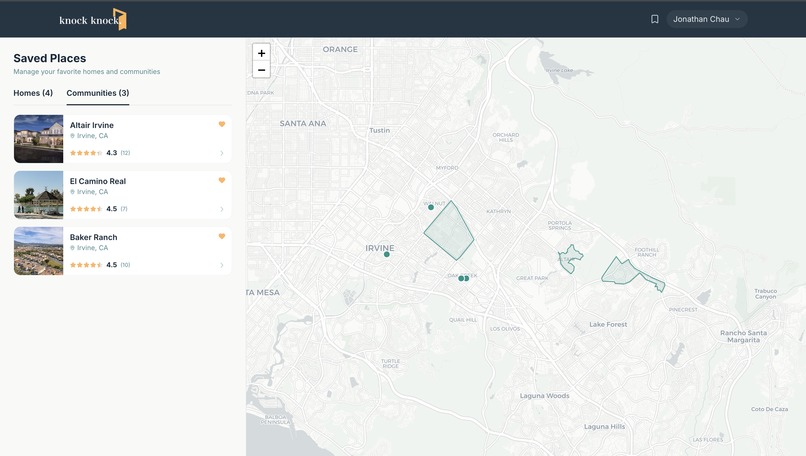Select the Altair community outline on map
This screenshot has width=806, height=456.
click(571, 258)
